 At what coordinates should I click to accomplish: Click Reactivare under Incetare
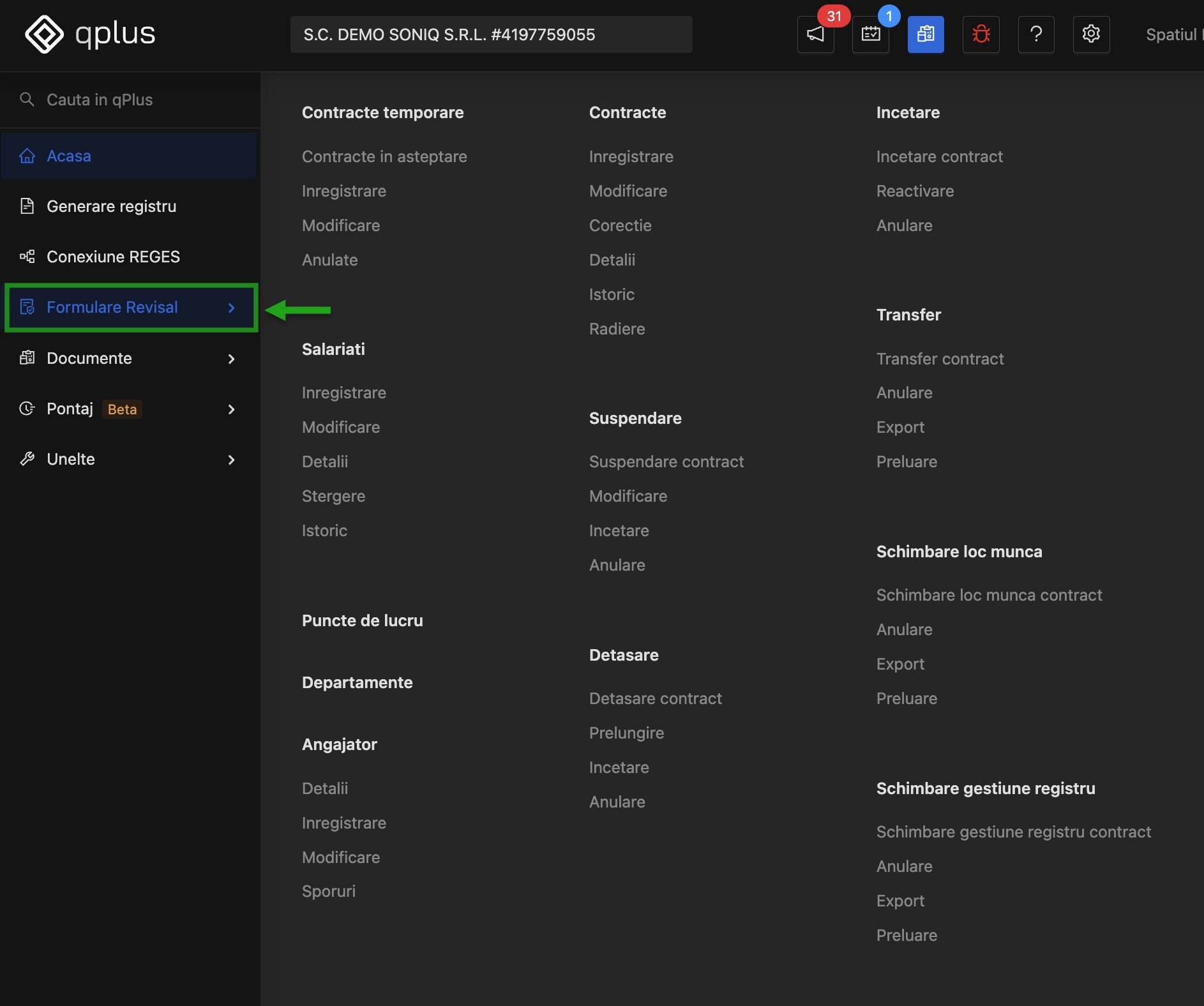tap(915, 191)
